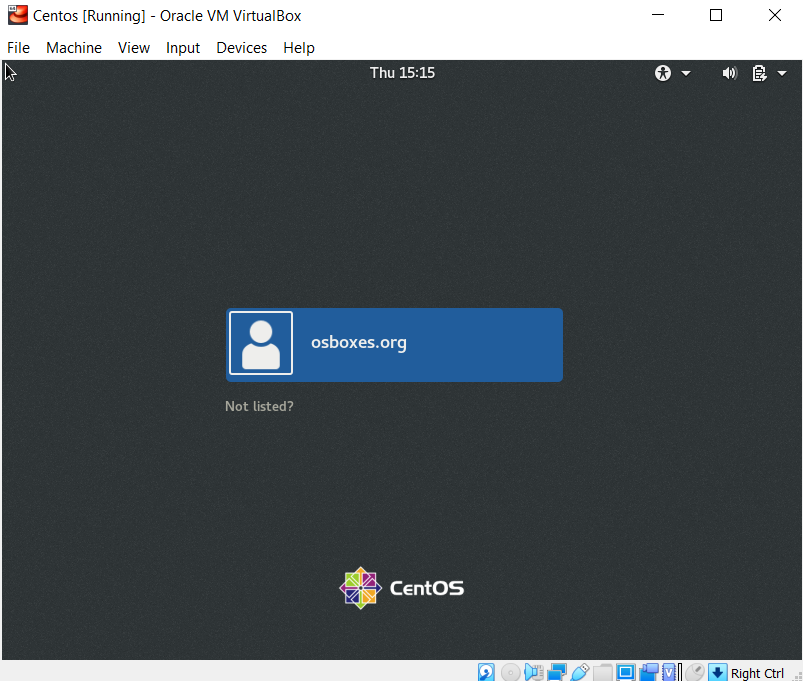Close the VirtualBox window
The image size is (803, 681).
[x=775, y=15]
